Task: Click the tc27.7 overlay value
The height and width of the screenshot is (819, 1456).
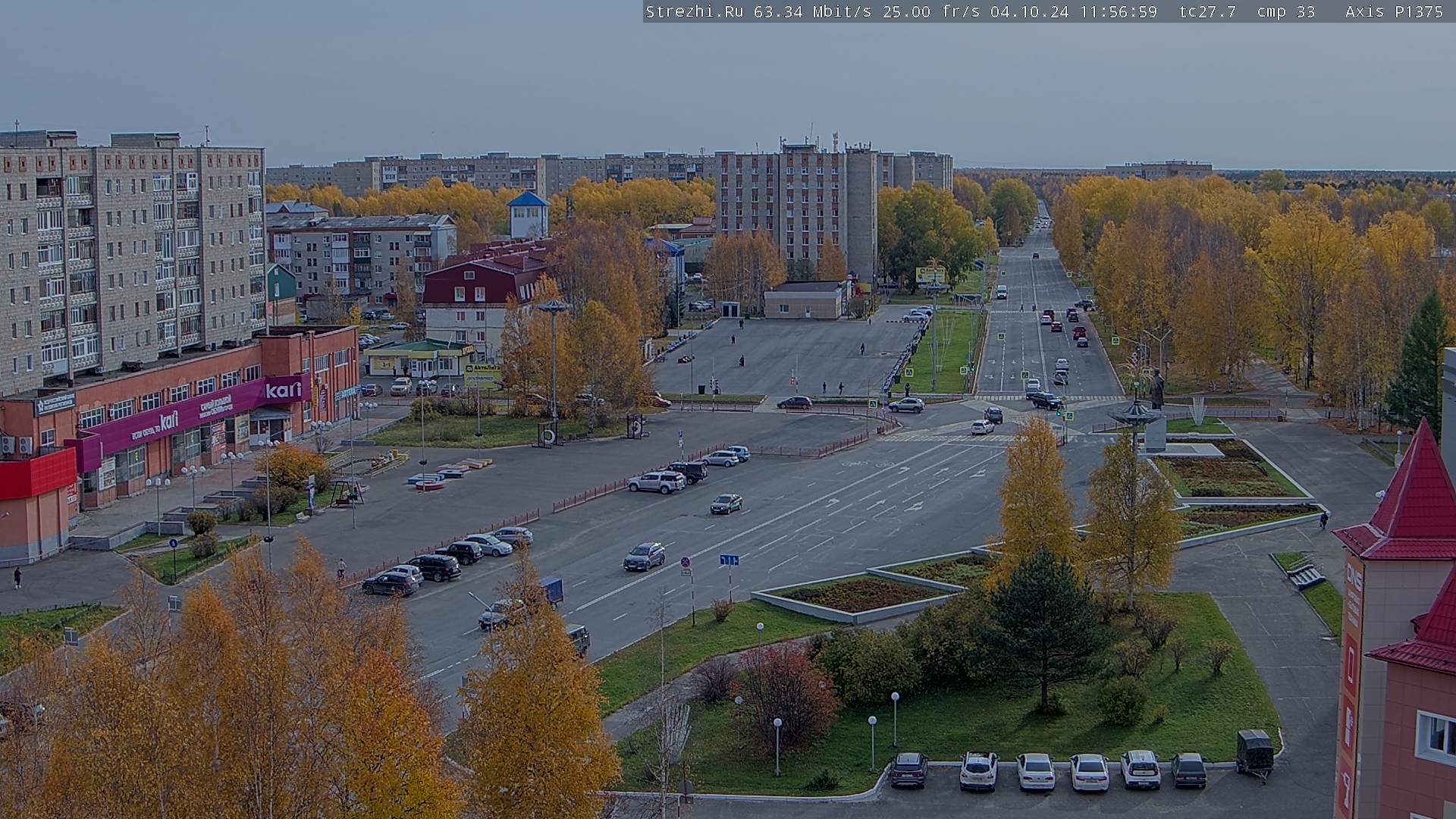Action: (x=1207, y=11)
